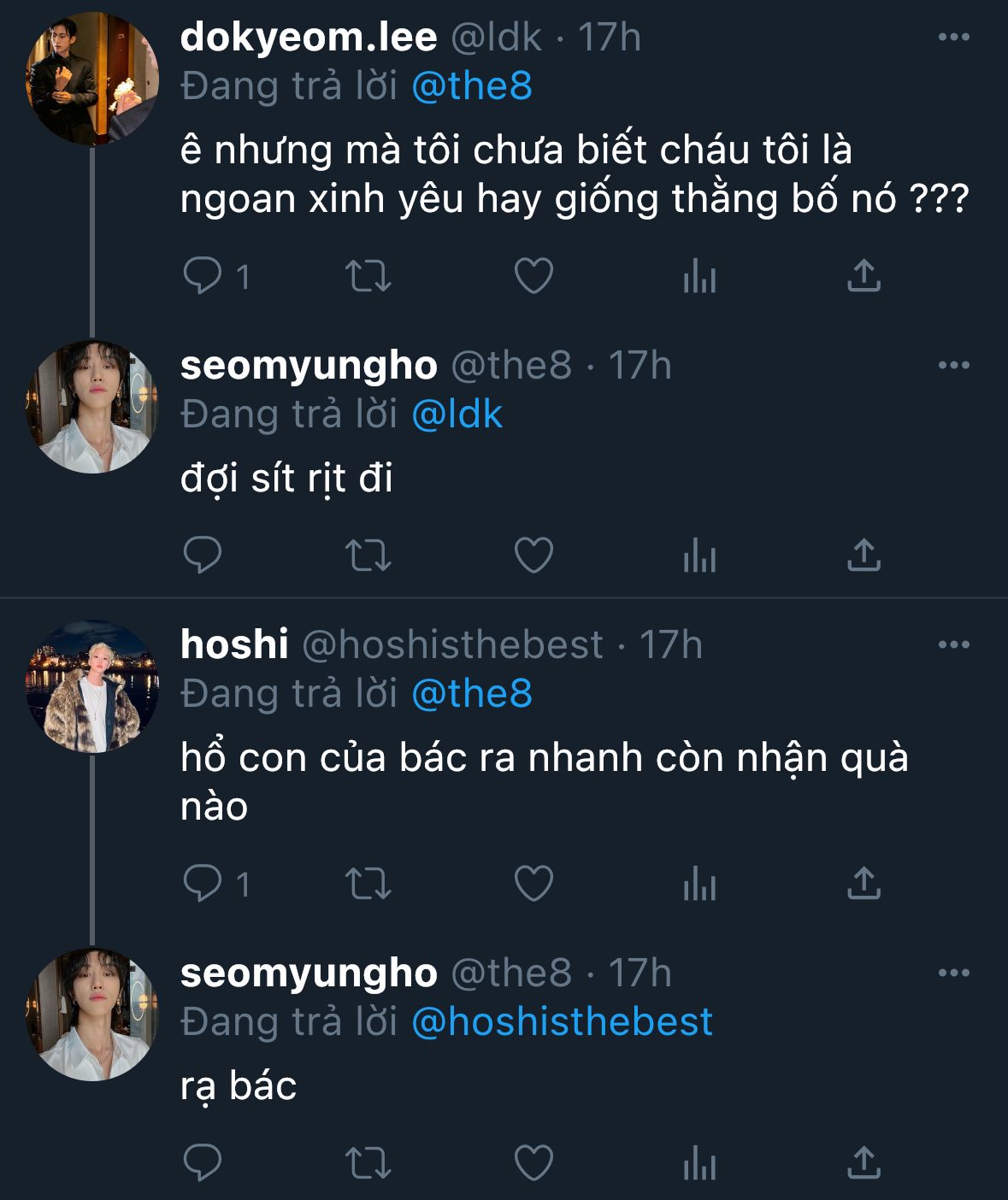The image size is (1008, 1200).
Task: Reply to hoshi's tweet
Action: (x=203, y=883)
